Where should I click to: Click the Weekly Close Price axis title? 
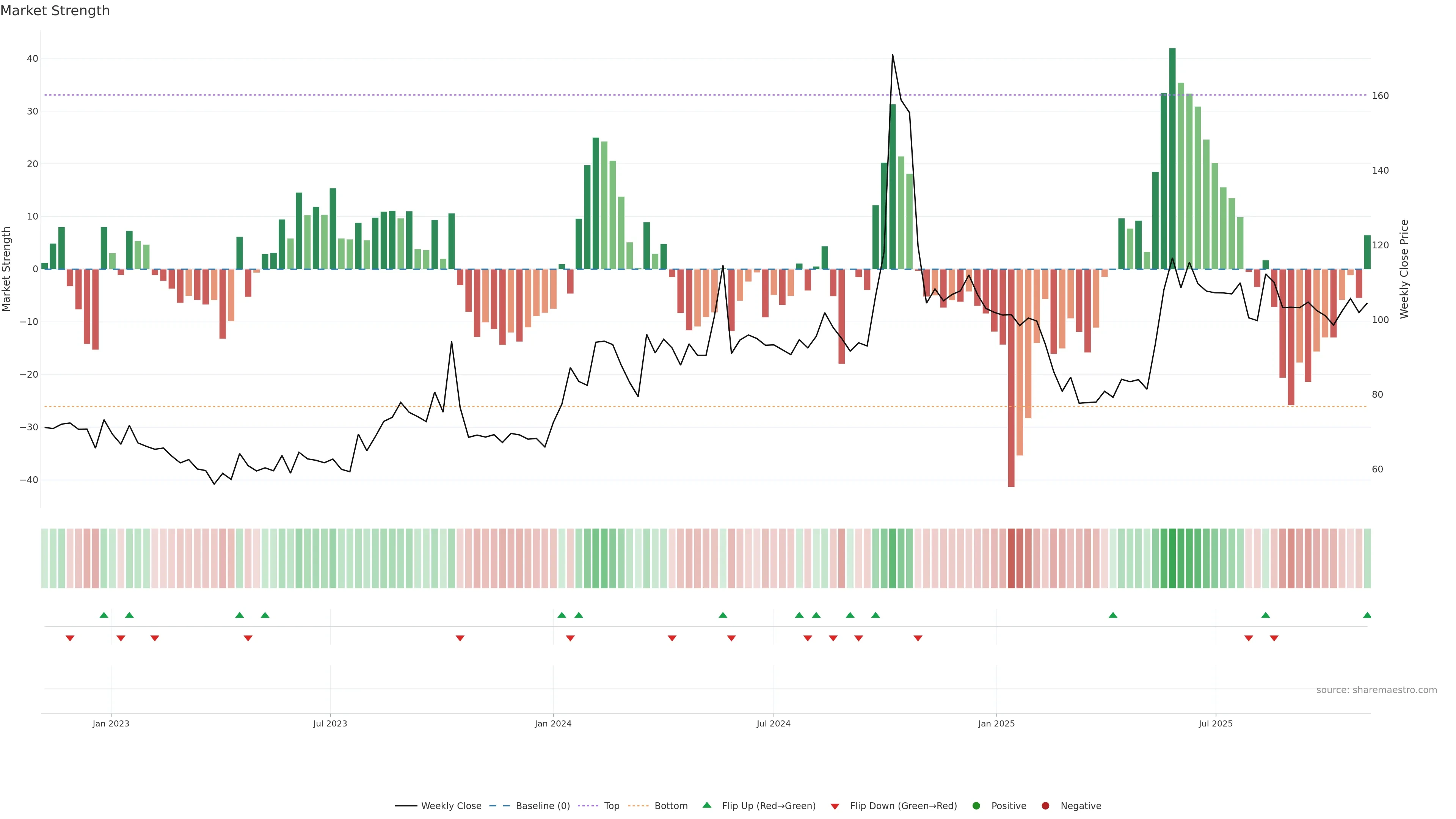(1404, 269)
